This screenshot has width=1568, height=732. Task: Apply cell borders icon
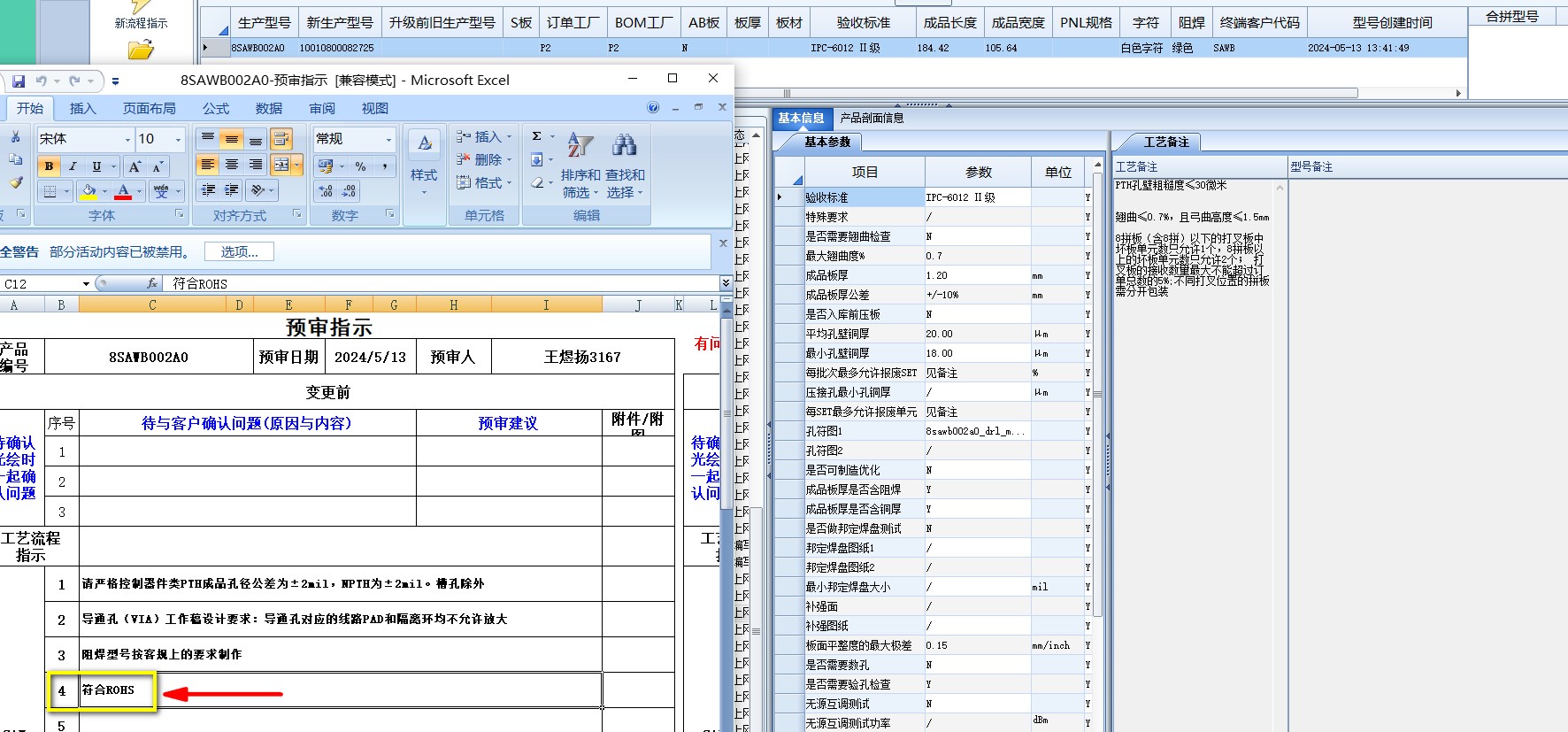tap(50, 190)
